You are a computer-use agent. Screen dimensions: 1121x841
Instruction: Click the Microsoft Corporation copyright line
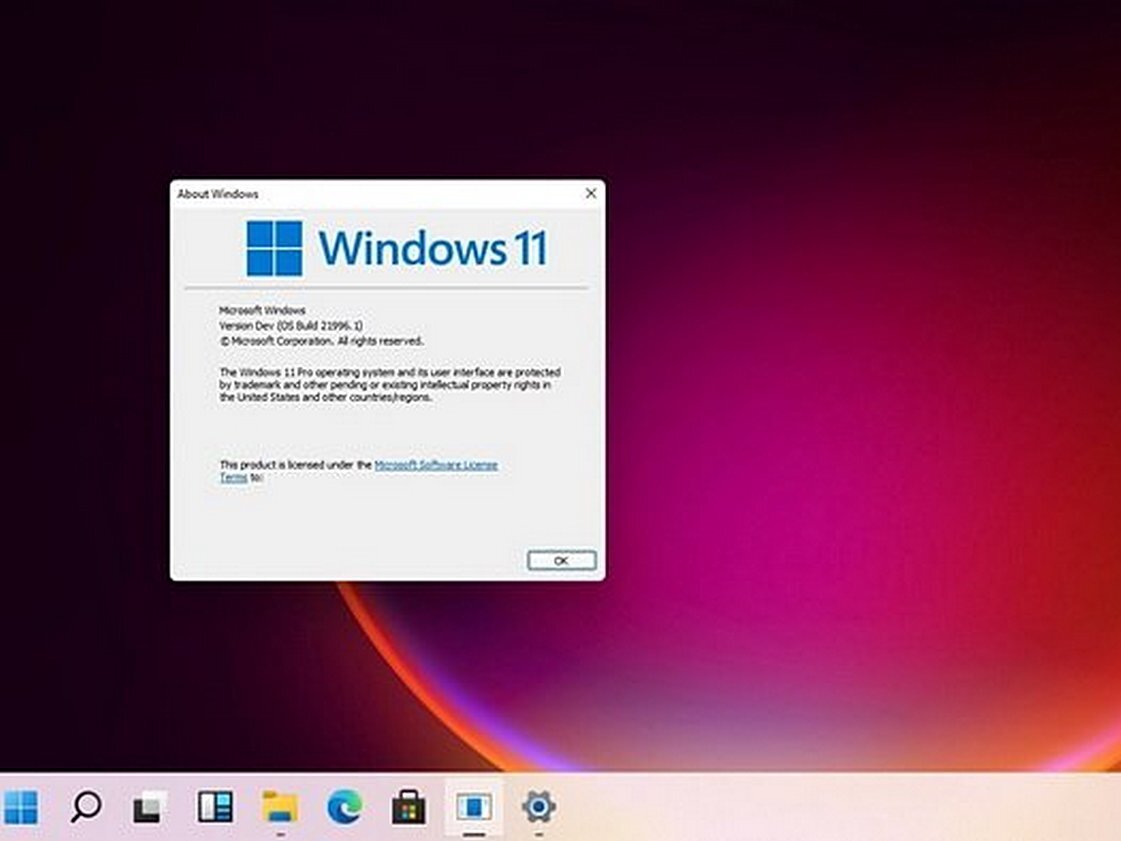point(321,341)
